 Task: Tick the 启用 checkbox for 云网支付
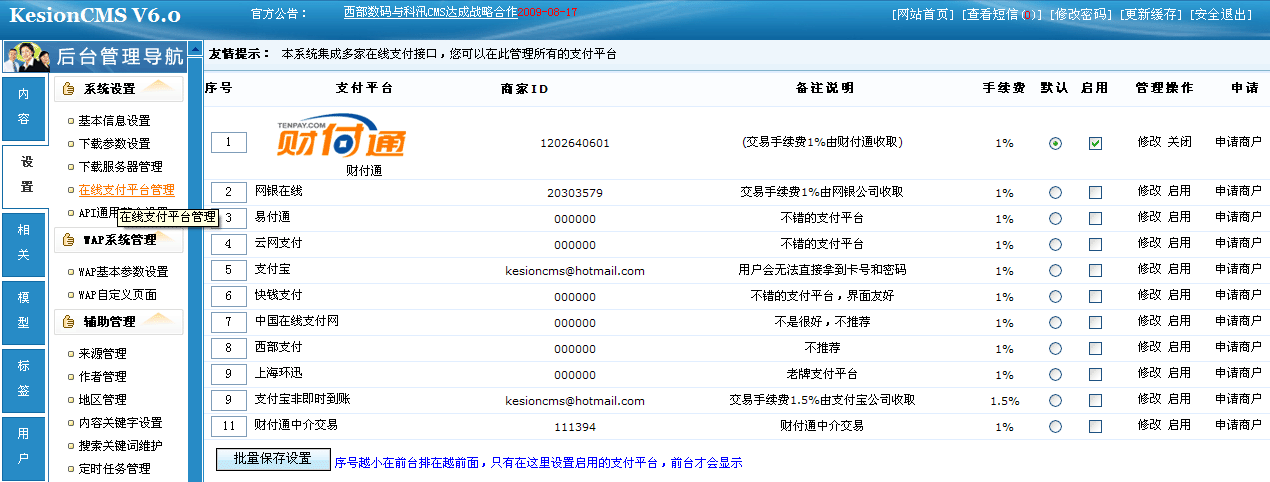pyautogui.click(x=1096, y=244)
